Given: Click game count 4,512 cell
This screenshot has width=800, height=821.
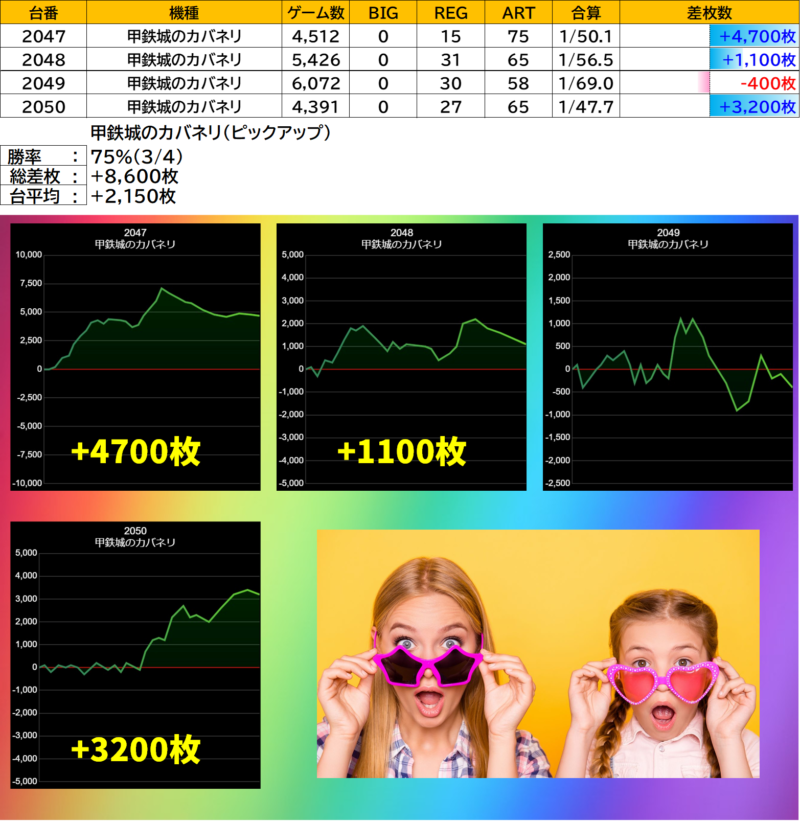Looking at the screenshot, I should [316, 36].
